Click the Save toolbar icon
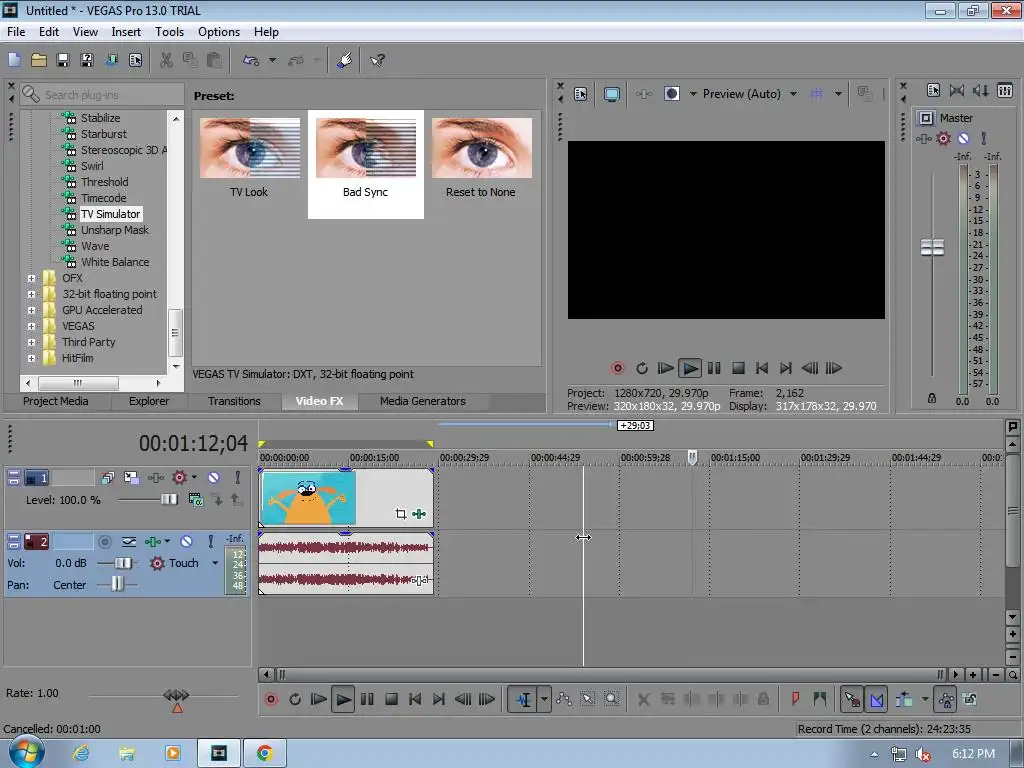The width and height of the screenshot is (1024, 768). click(x=63, y=60)
